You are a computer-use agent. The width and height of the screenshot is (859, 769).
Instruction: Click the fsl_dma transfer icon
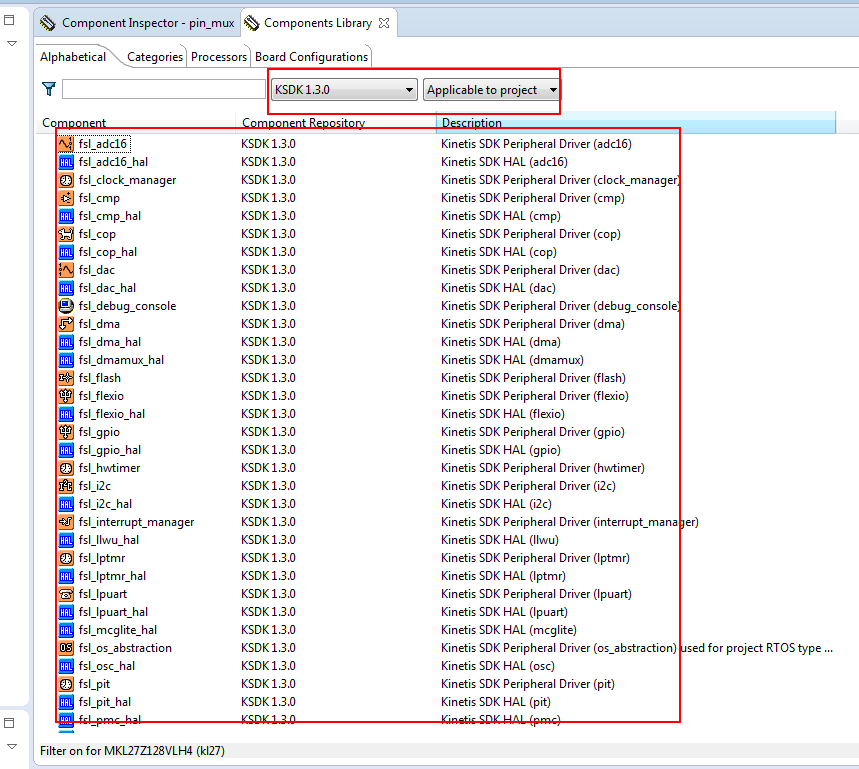(x=66, y=324)
